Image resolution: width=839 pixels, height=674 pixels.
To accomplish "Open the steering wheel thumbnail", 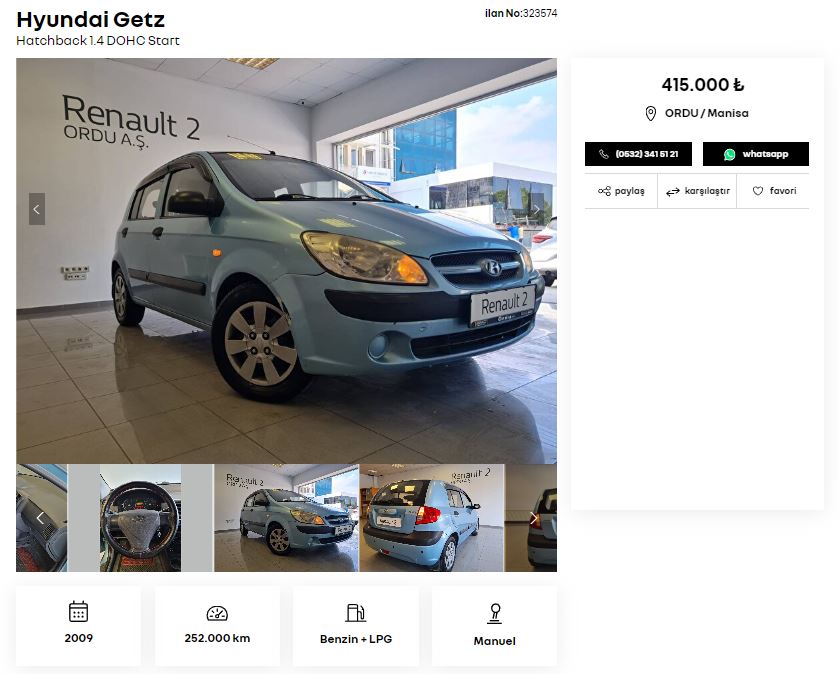I will pyautogui.click(x=140, y=518).
